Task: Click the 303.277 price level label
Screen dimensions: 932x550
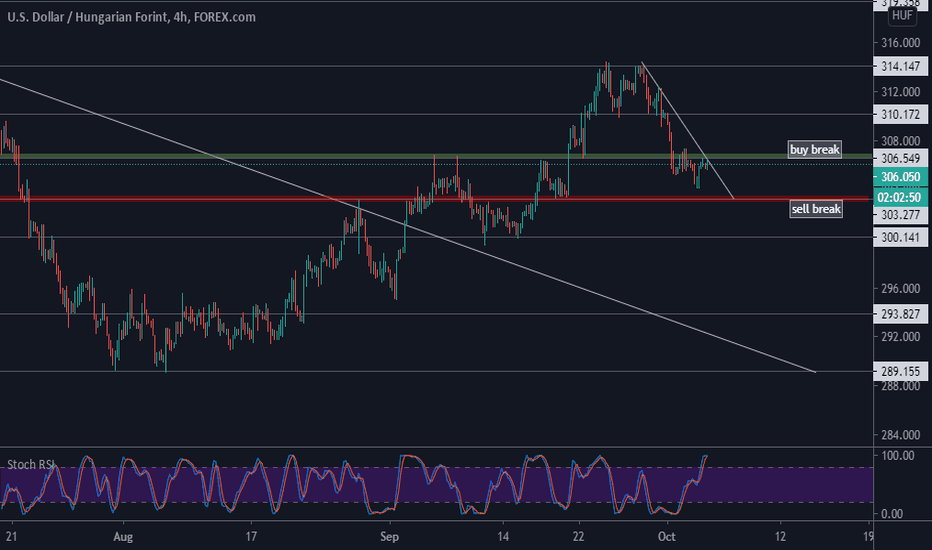Action: [x=900, y=215]
